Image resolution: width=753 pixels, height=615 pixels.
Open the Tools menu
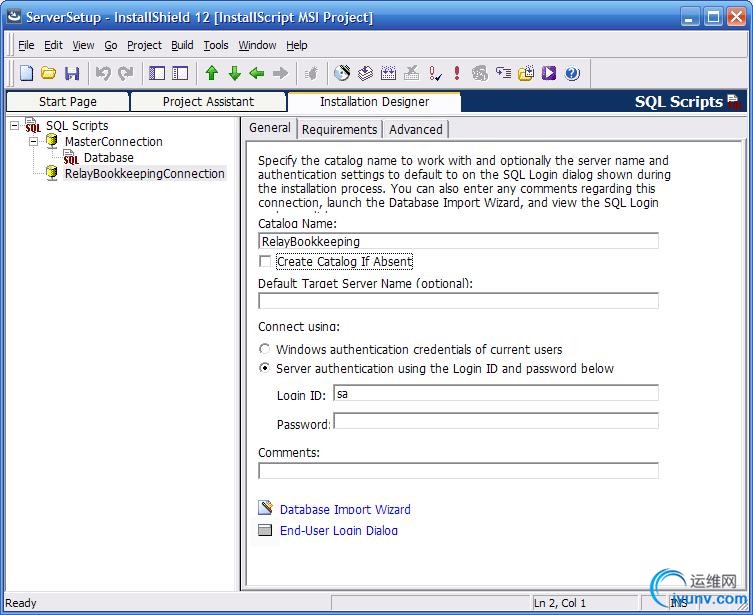[216, 45]
